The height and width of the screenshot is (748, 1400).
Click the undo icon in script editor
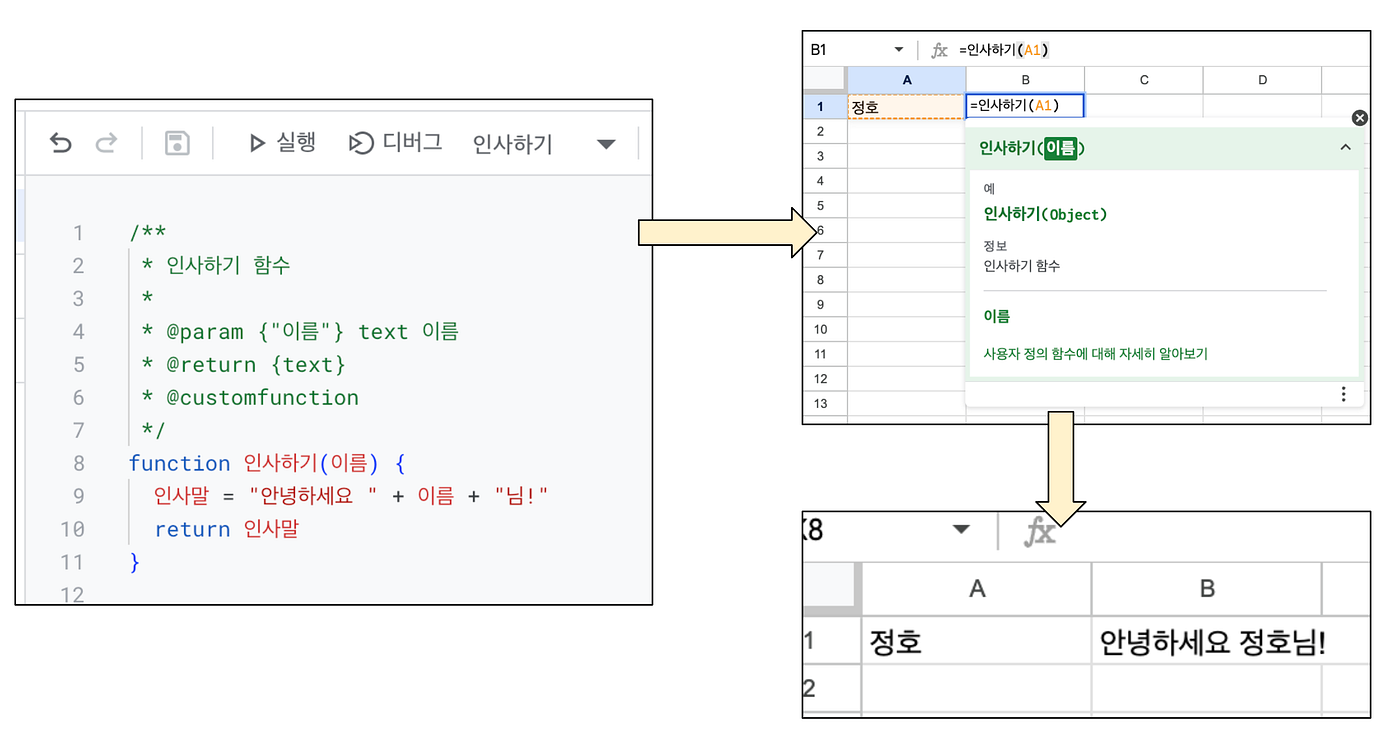(61, 144)
